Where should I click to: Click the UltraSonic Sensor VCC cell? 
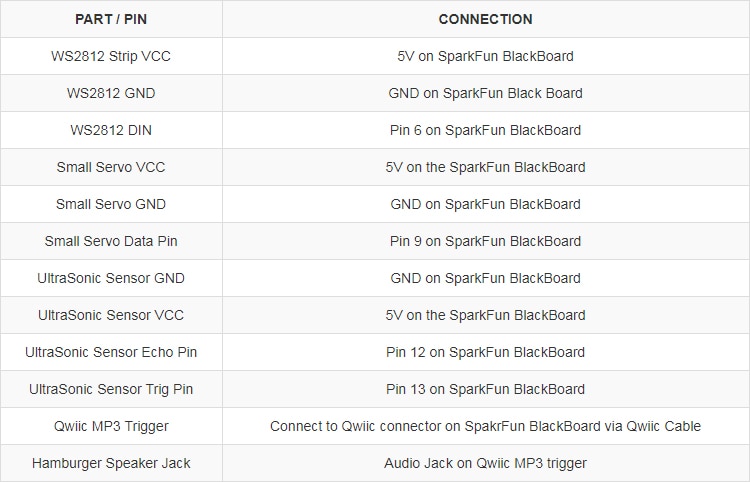(x=111, y=315)
